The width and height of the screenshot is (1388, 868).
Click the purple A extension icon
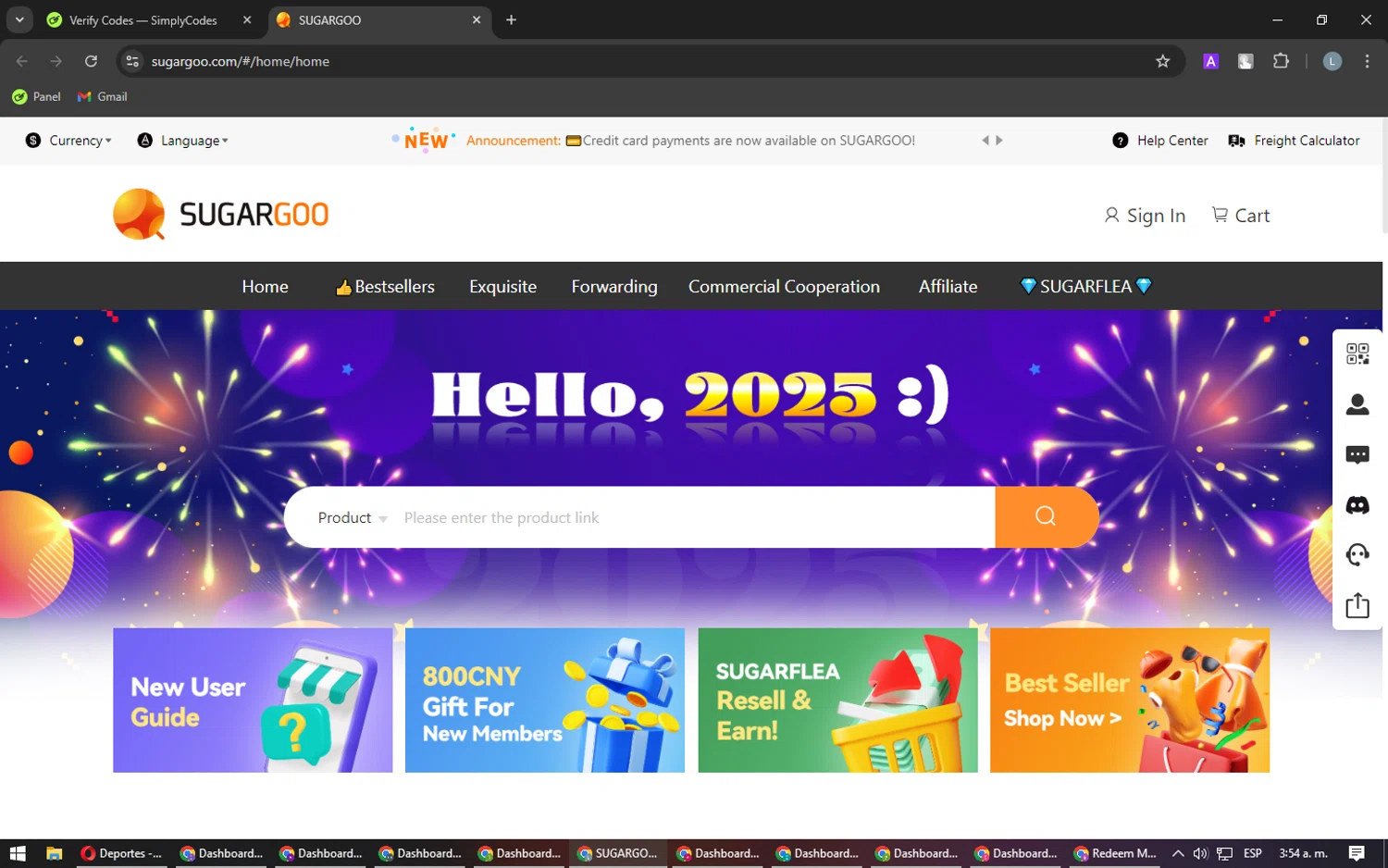coord(1210,61)
